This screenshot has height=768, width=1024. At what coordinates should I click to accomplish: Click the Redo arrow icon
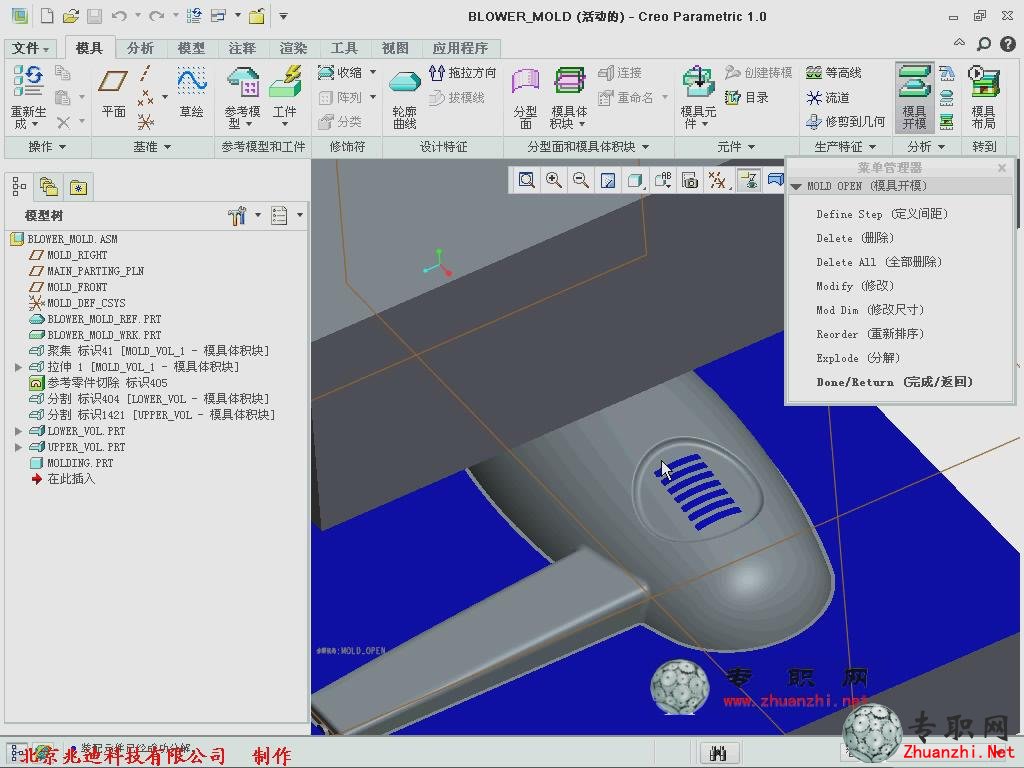(157, 16)
